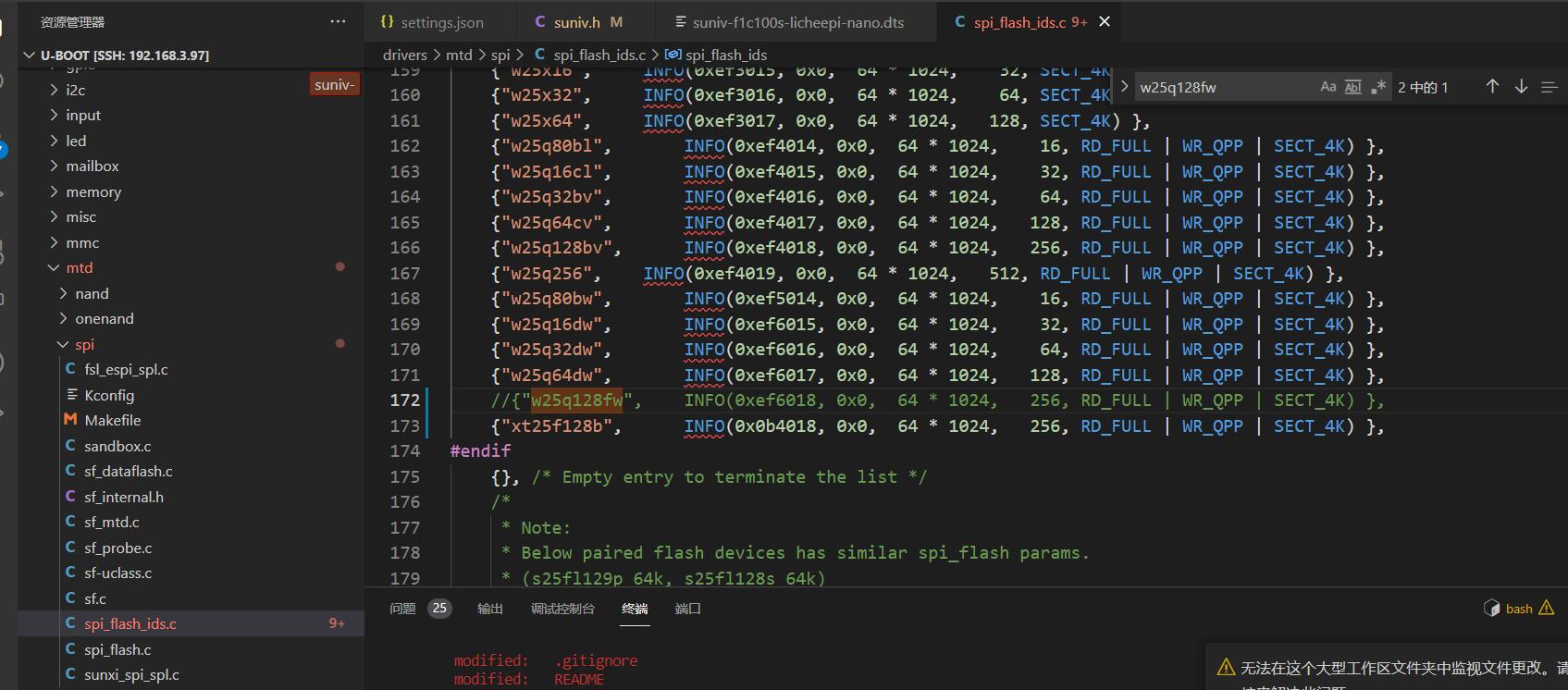Open the explorer panel more actions menu
The width and height of the screenshot is (1568, 690).
click(338, 21)
